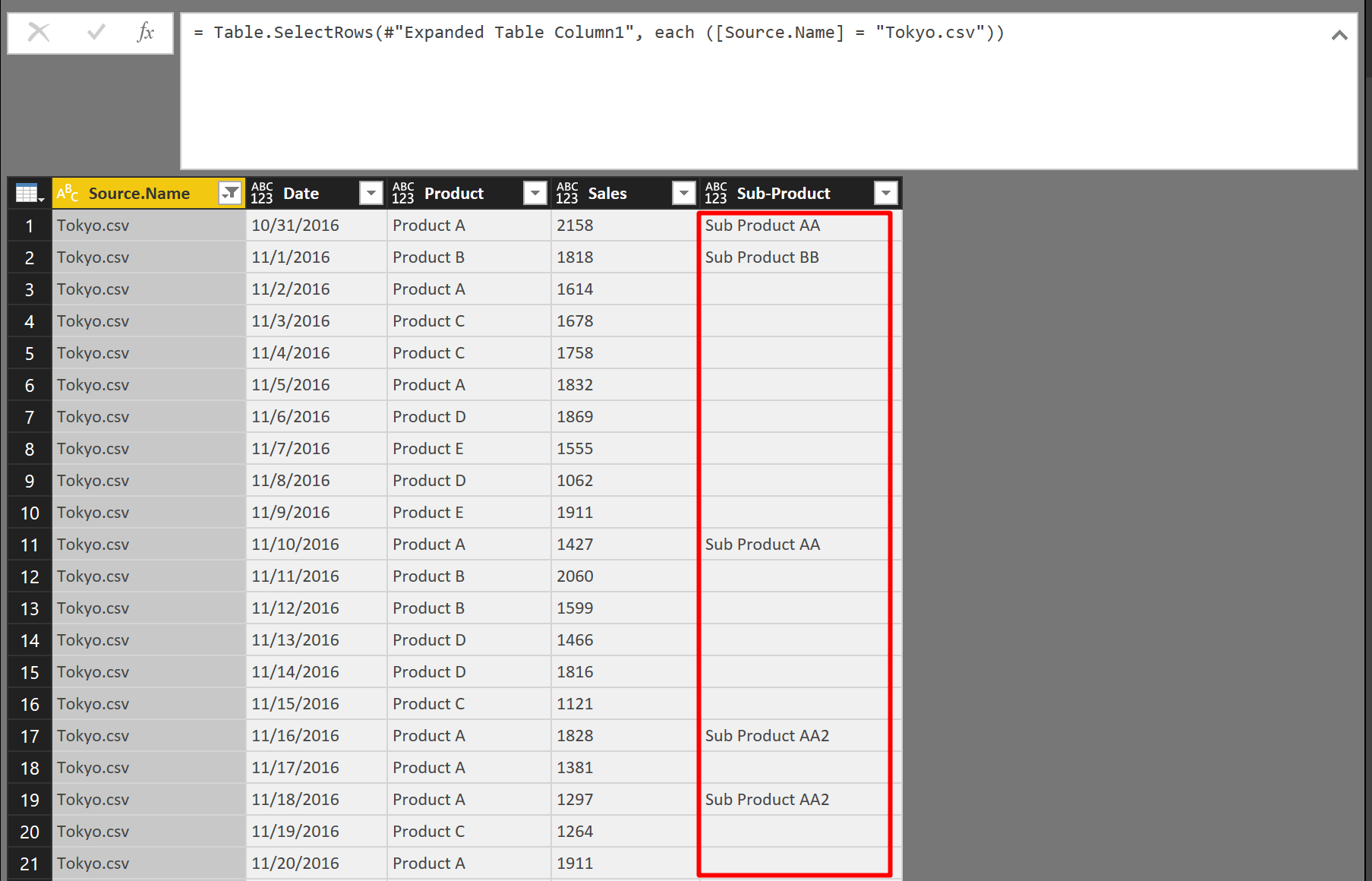Change data type icon of Sub-Product column
Image resolution: width=1372 pixels, height=881 pixels.
(716, 193)
